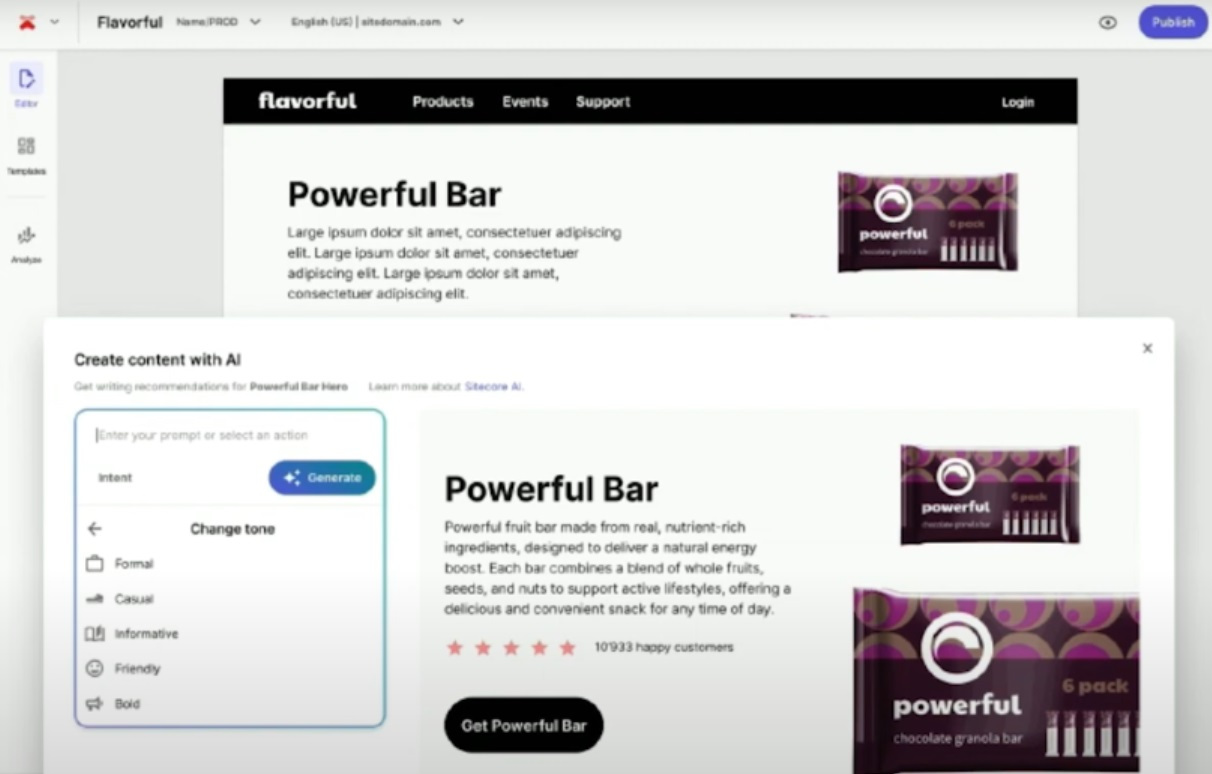The image size is (1212, 774).
Task: Toggle the preview eye icon
Action: click(x=1107, y=22)
